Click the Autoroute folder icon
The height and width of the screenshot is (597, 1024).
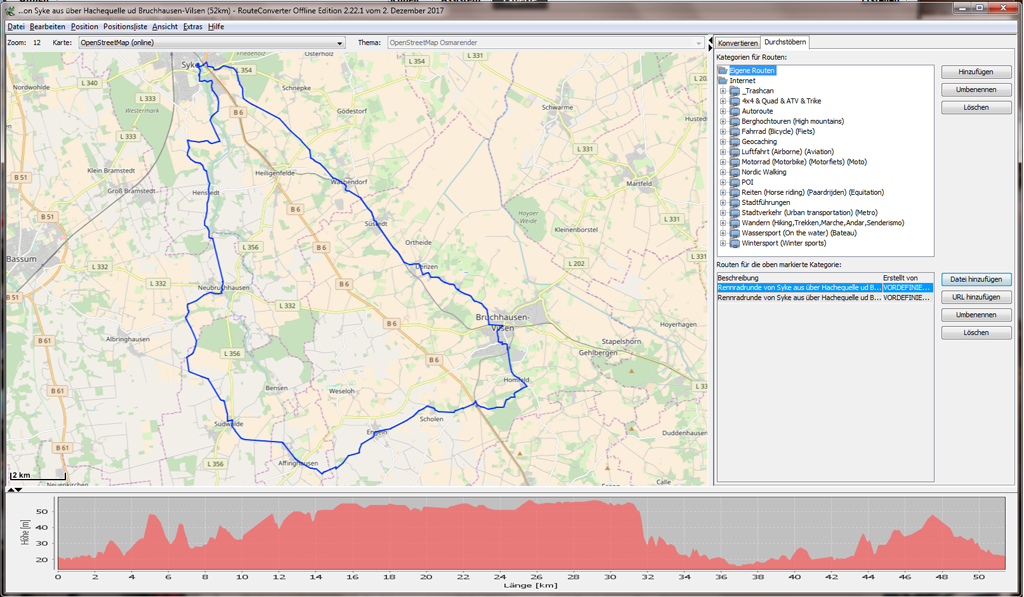coord(735,111)
